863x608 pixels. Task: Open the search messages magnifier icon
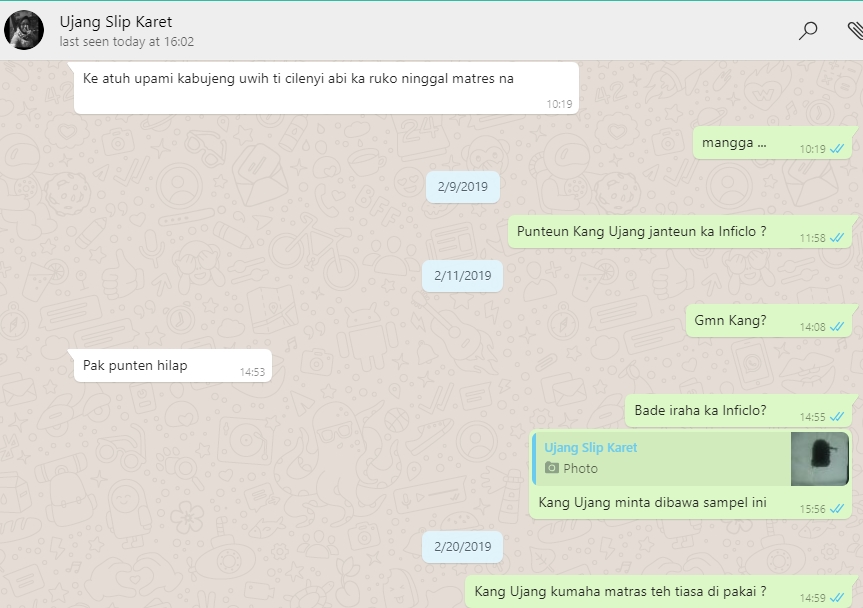tap(808, 31)
